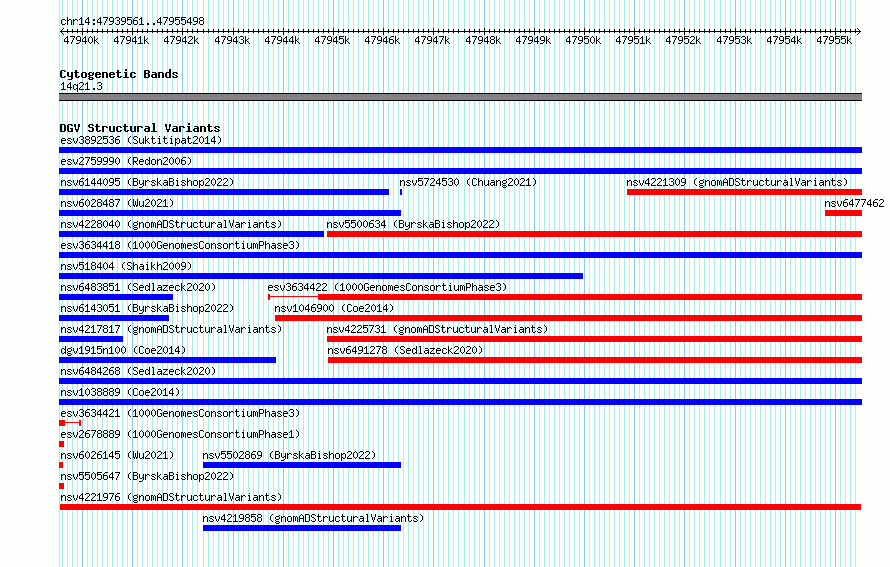Open the nsv6484268 (Sedlazeck2020) label
890x567 pixels.
coord(138,371)
